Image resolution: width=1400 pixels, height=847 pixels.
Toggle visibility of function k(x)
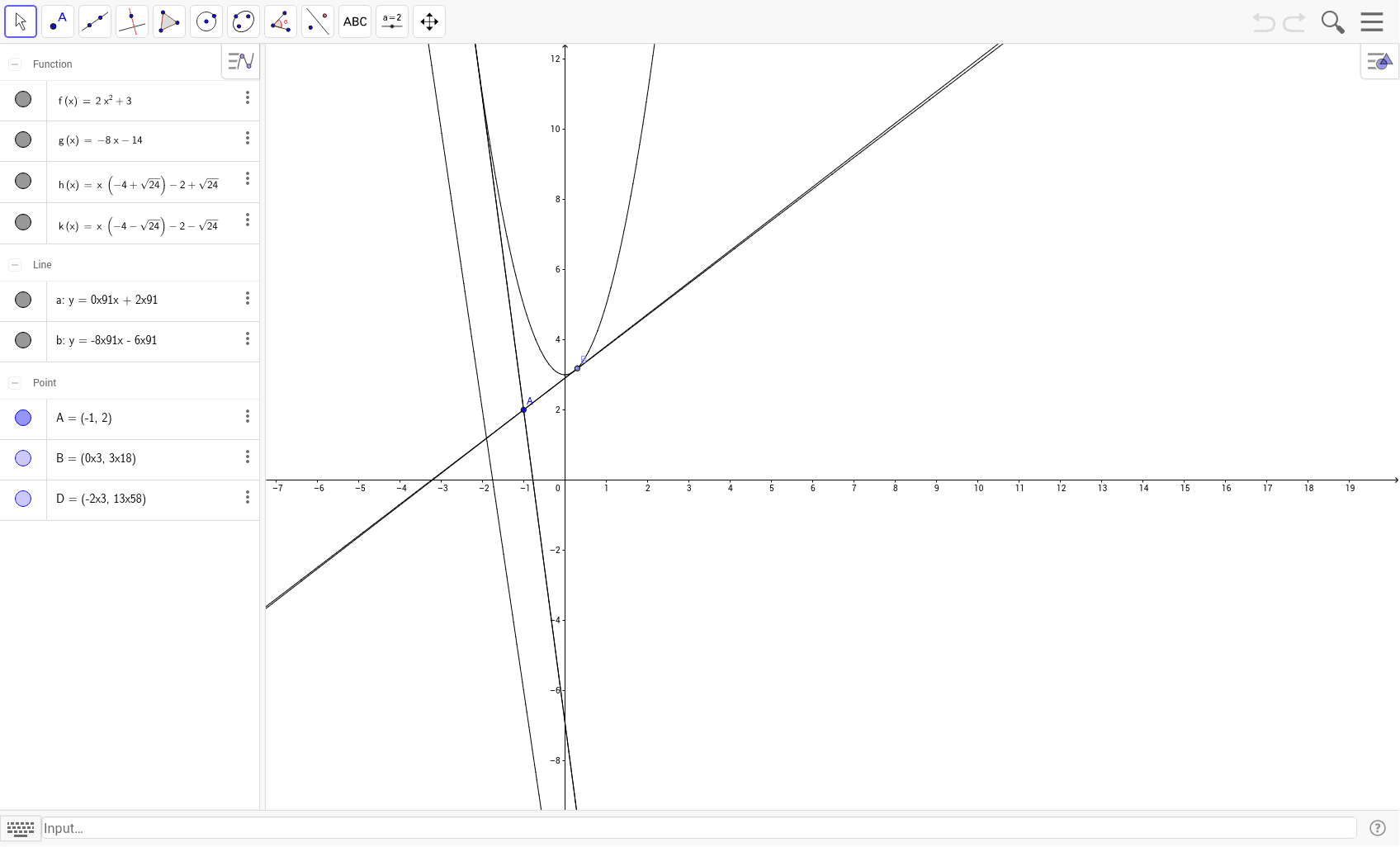[23, 222]
